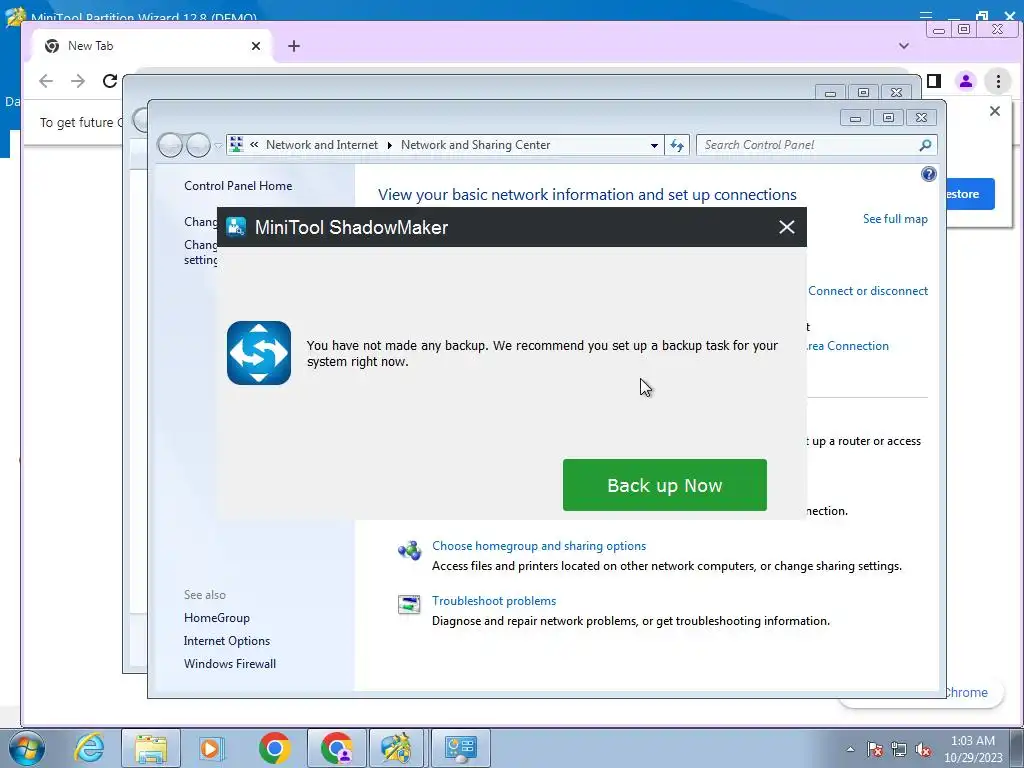
Task: Click muted volume tray icon
Action: pyautogui.click(x=923, y=749)
